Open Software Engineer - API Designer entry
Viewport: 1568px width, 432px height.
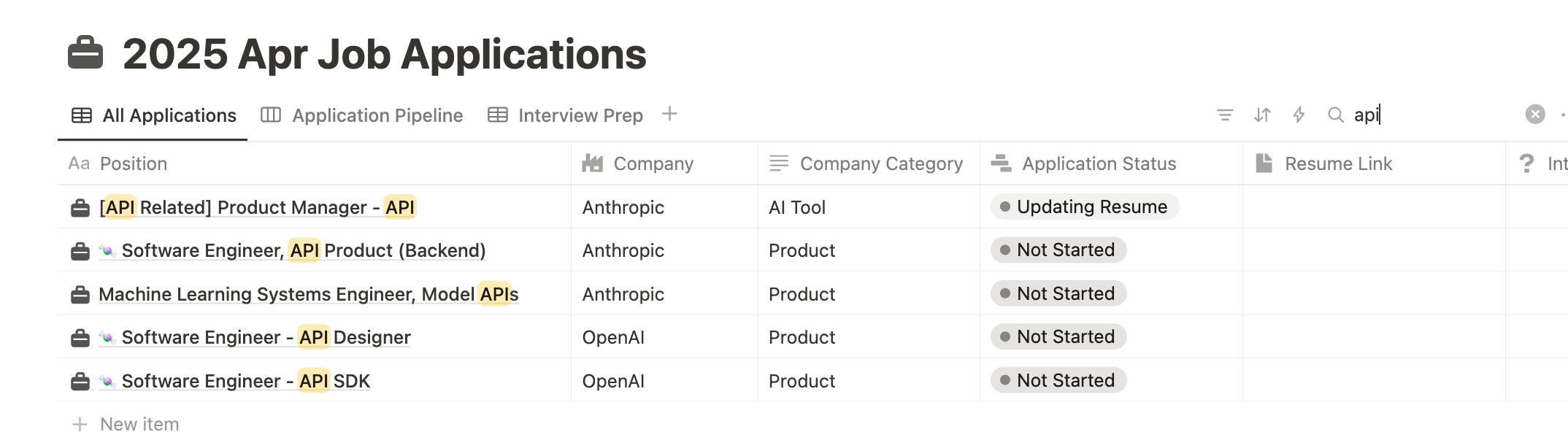pyautogui.click(x=266, y=337)
